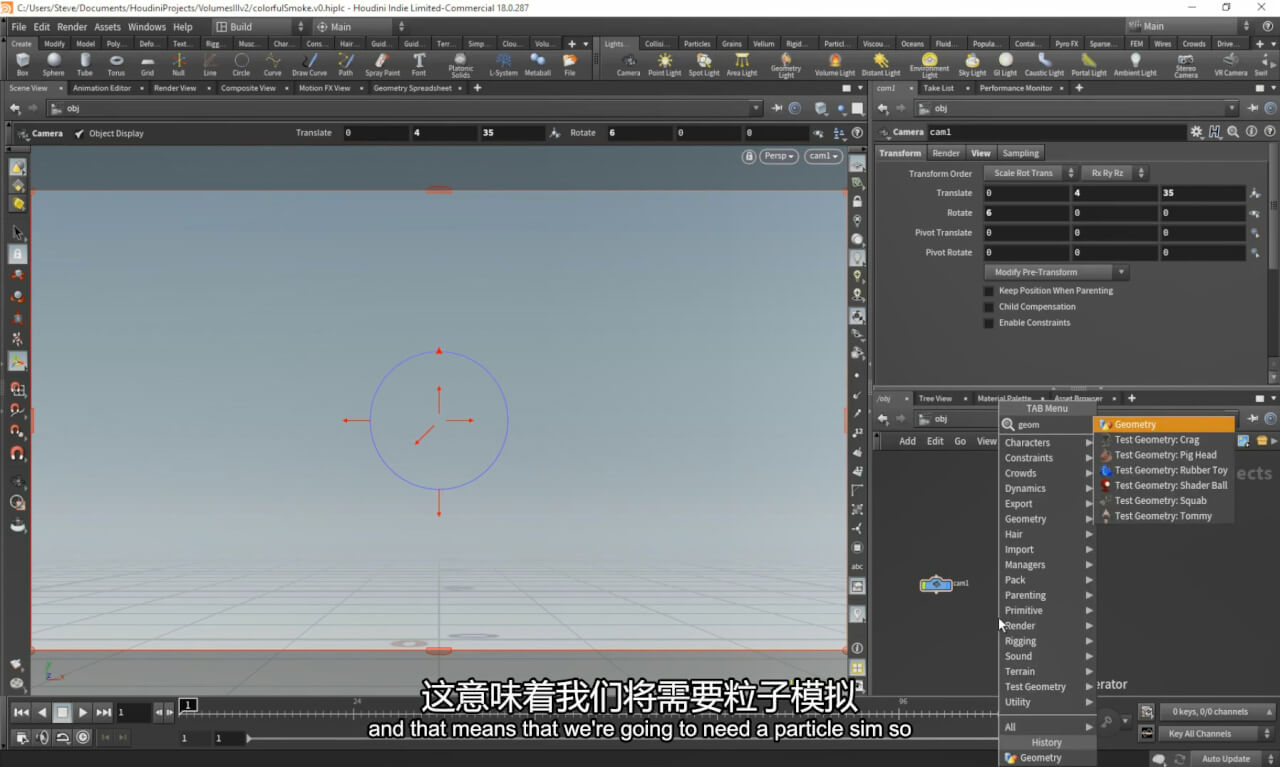Pick Geometry from History section
1280x767 pixels.
(1048, 758)
